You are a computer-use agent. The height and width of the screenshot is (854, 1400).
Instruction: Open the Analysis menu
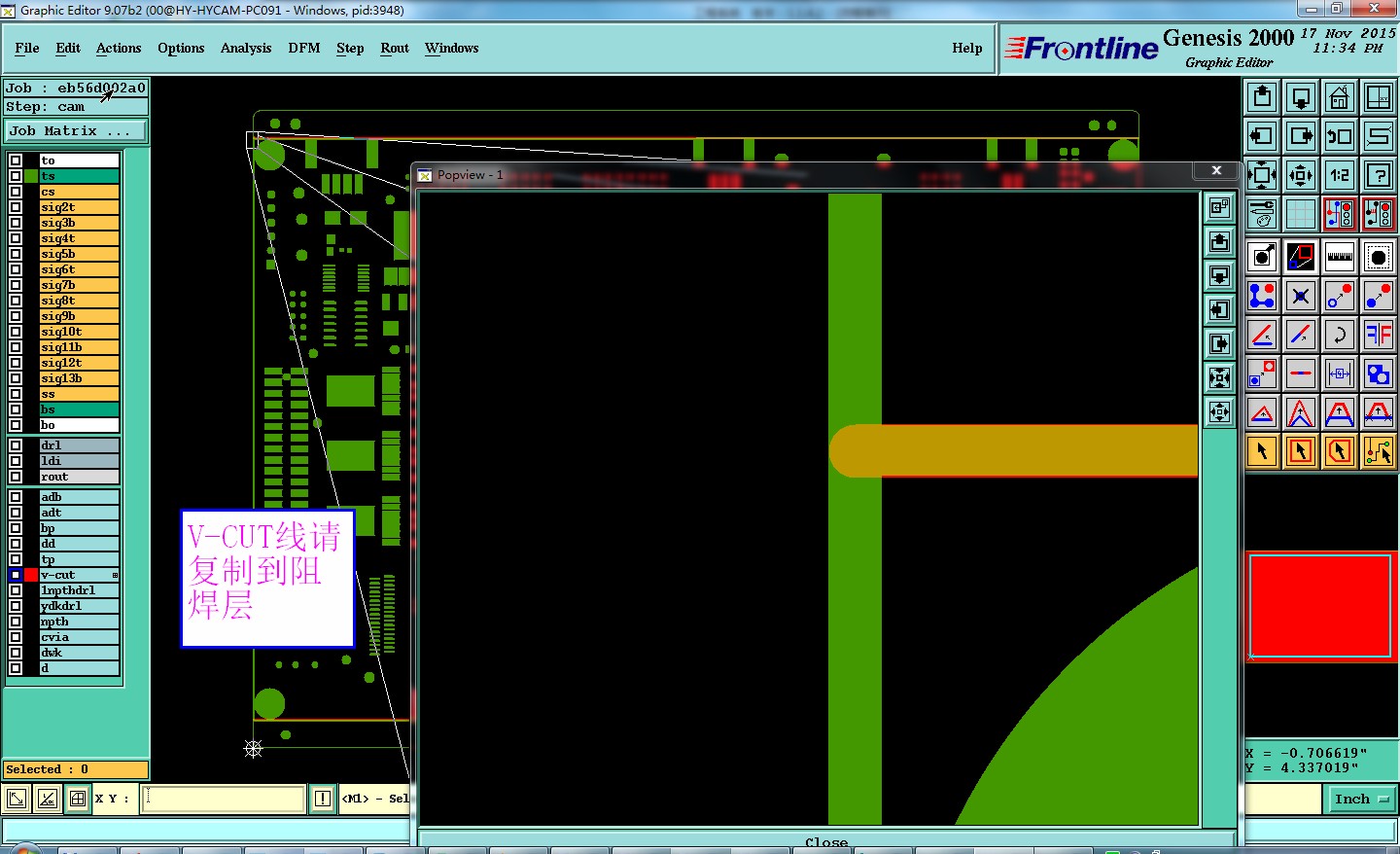(246, 48)
